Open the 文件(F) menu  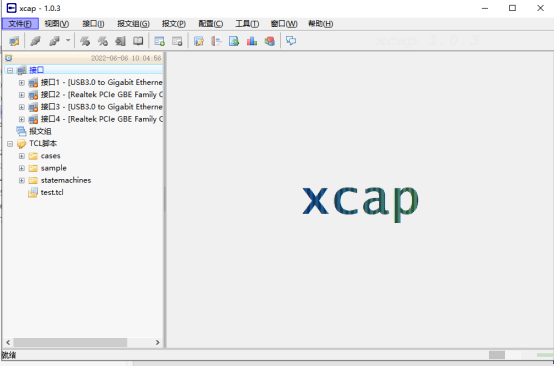[20, 24]
